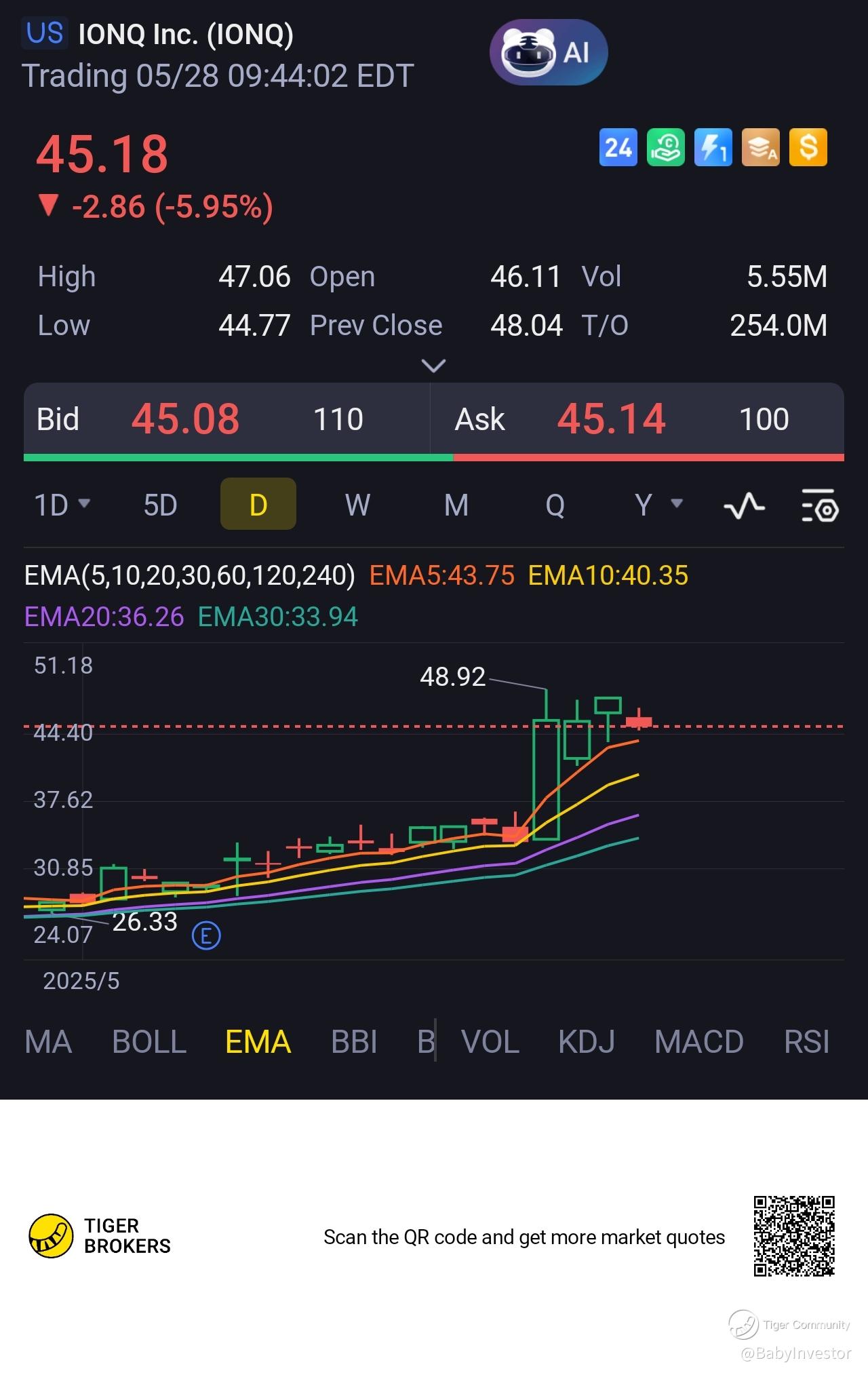
Task: Tap the blue 24-hour trading icon
Action: [618, 147]
